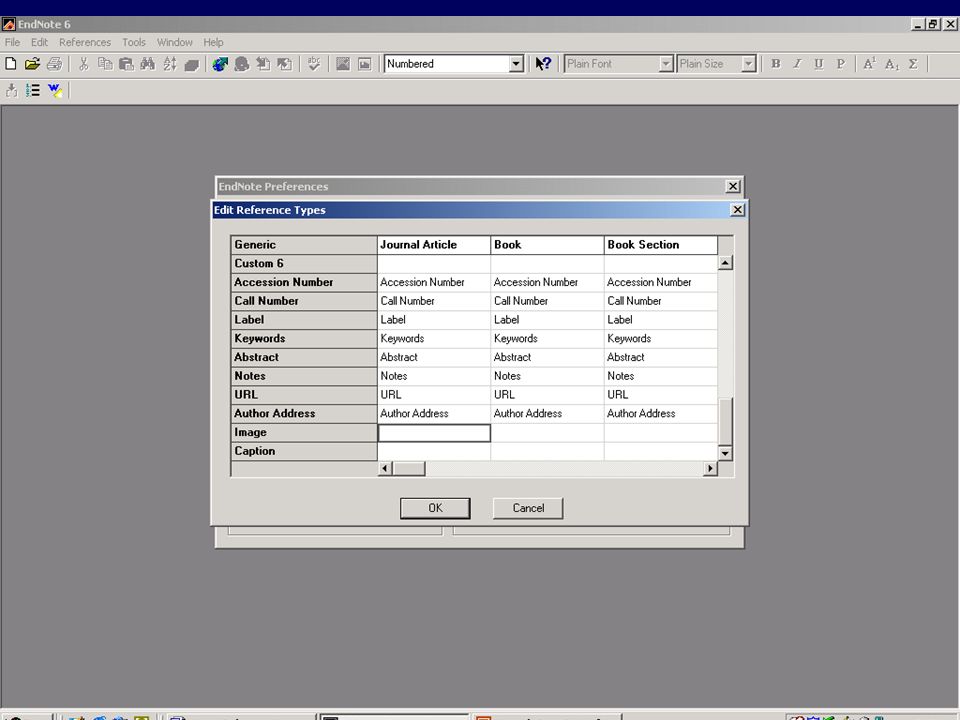Close the EndNote Preferences window
Screen dimensions: 960x720
click(733, 186)
